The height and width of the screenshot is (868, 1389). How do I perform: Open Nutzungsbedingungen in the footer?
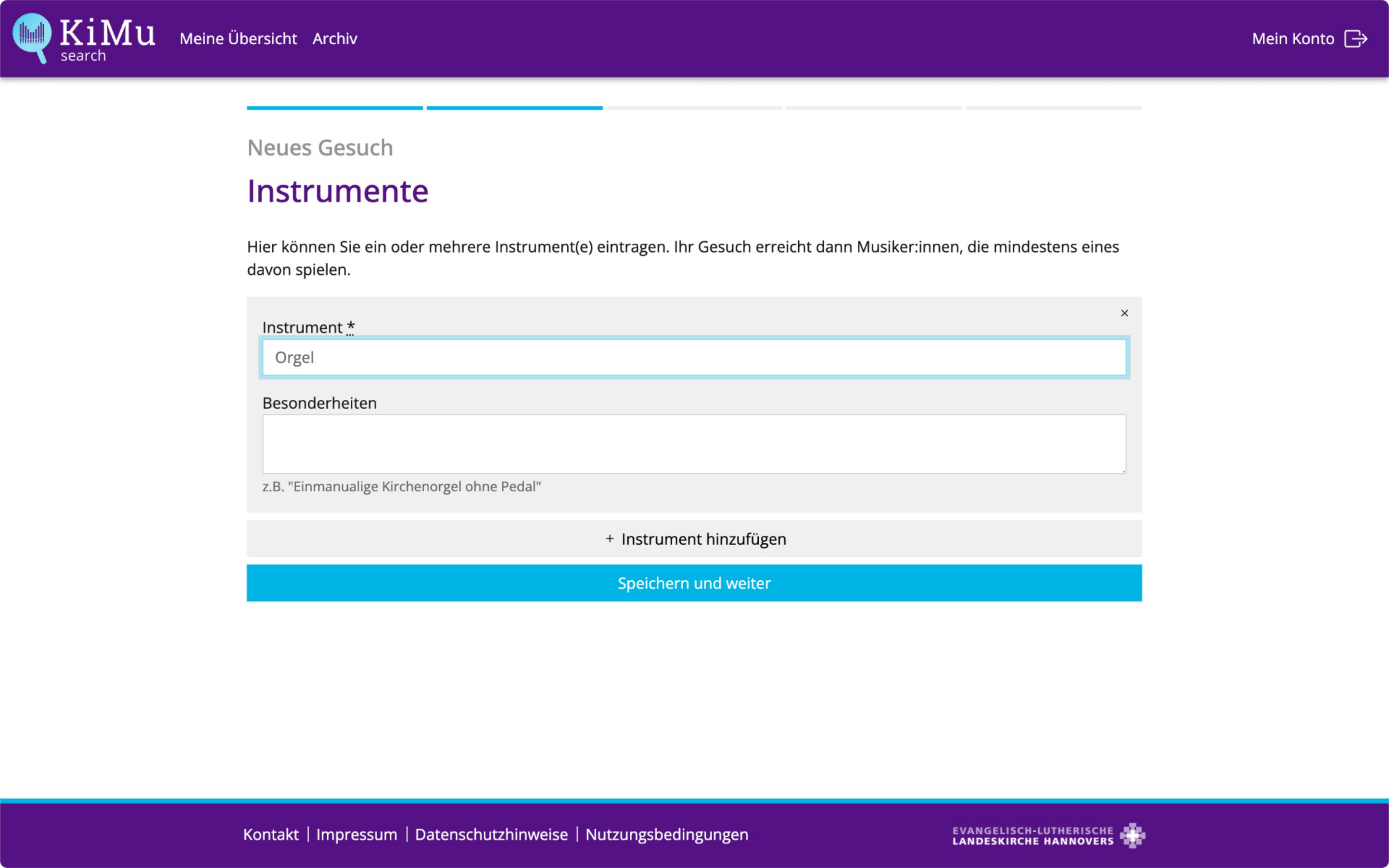click(x=667, y=834)
